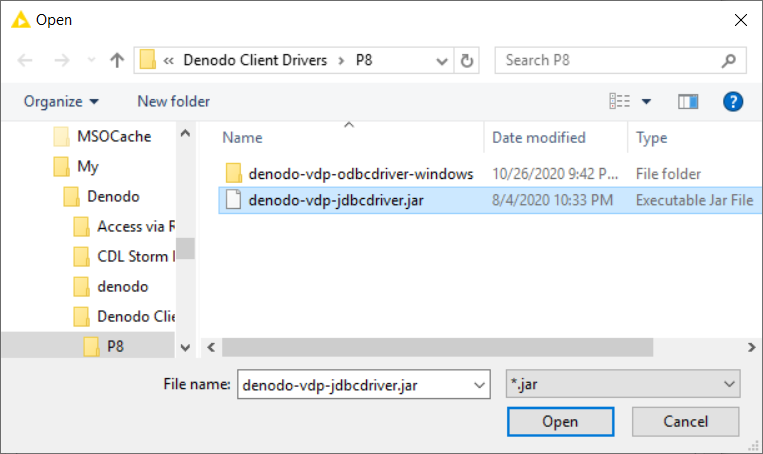Open the address bar history dropdown
The image size is (763, 454).
coord(441,61)
